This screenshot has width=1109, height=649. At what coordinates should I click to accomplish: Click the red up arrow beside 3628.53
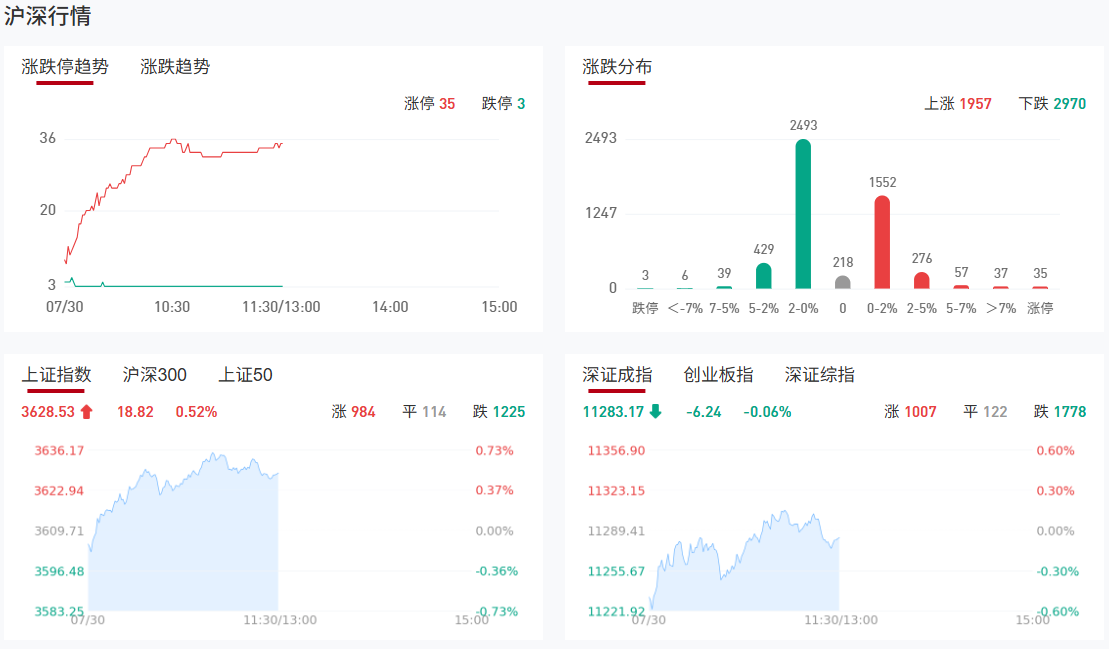pos(87,411)
